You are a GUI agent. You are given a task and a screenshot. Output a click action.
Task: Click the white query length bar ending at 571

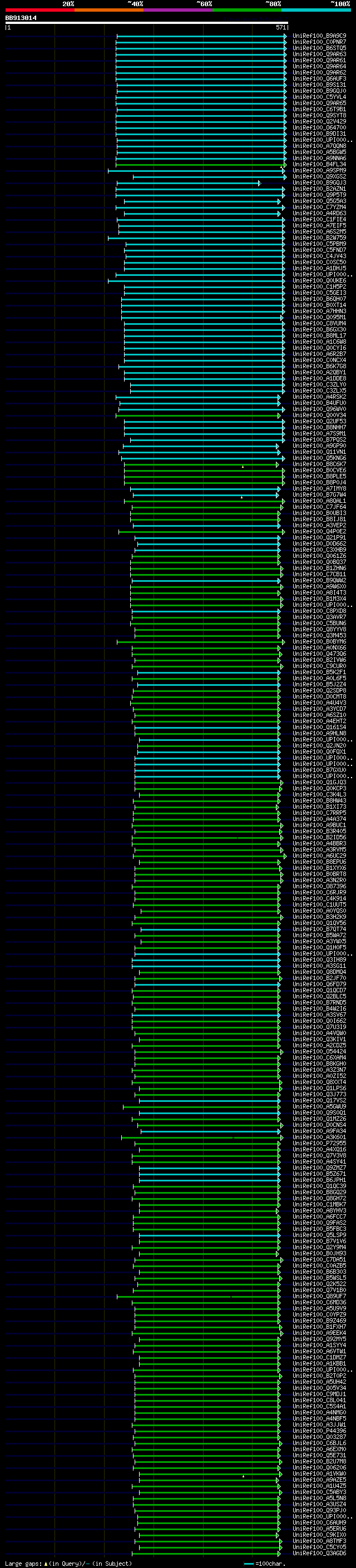tap(147, 22)
